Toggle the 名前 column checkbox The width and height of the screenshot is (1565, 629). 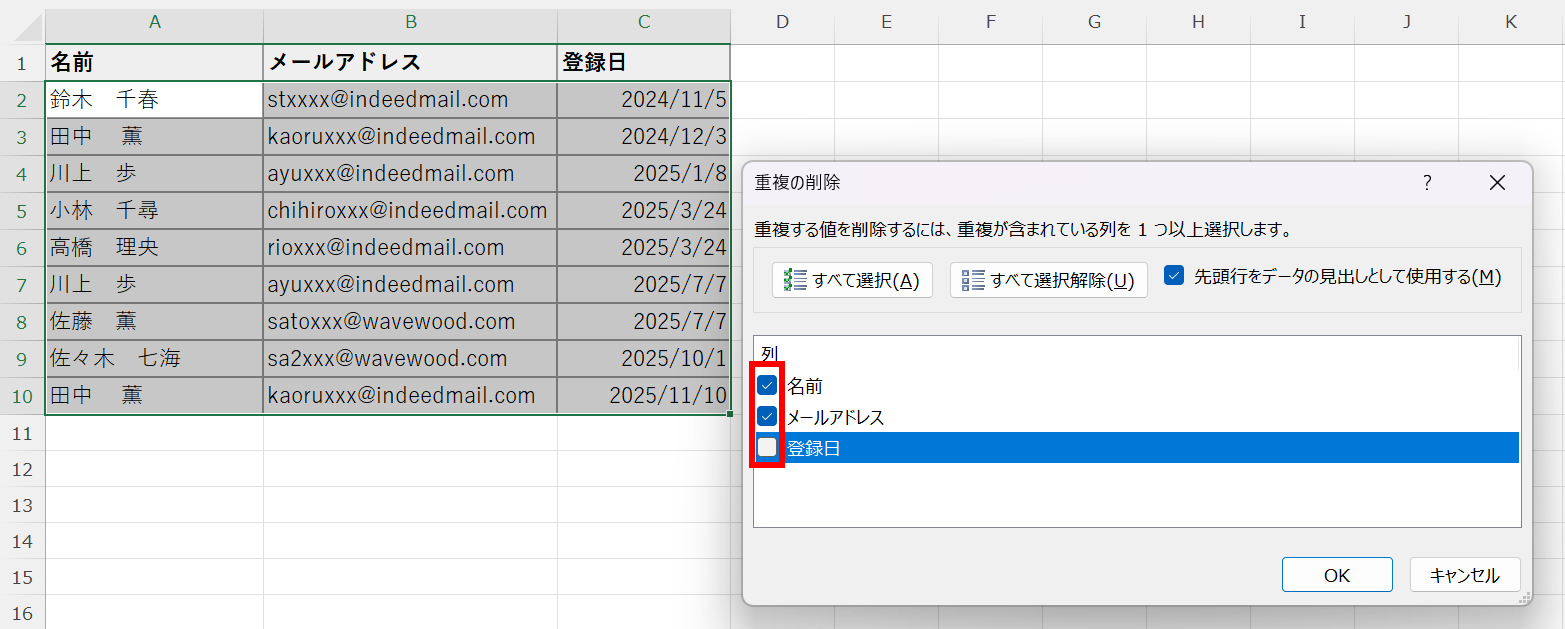click(x=767, y=385)
